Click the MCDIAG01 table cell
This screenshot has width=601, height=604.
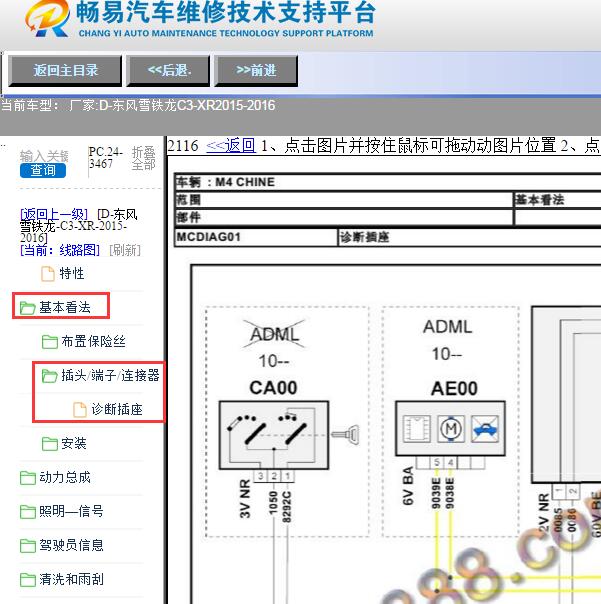click(x=256, y=237)
